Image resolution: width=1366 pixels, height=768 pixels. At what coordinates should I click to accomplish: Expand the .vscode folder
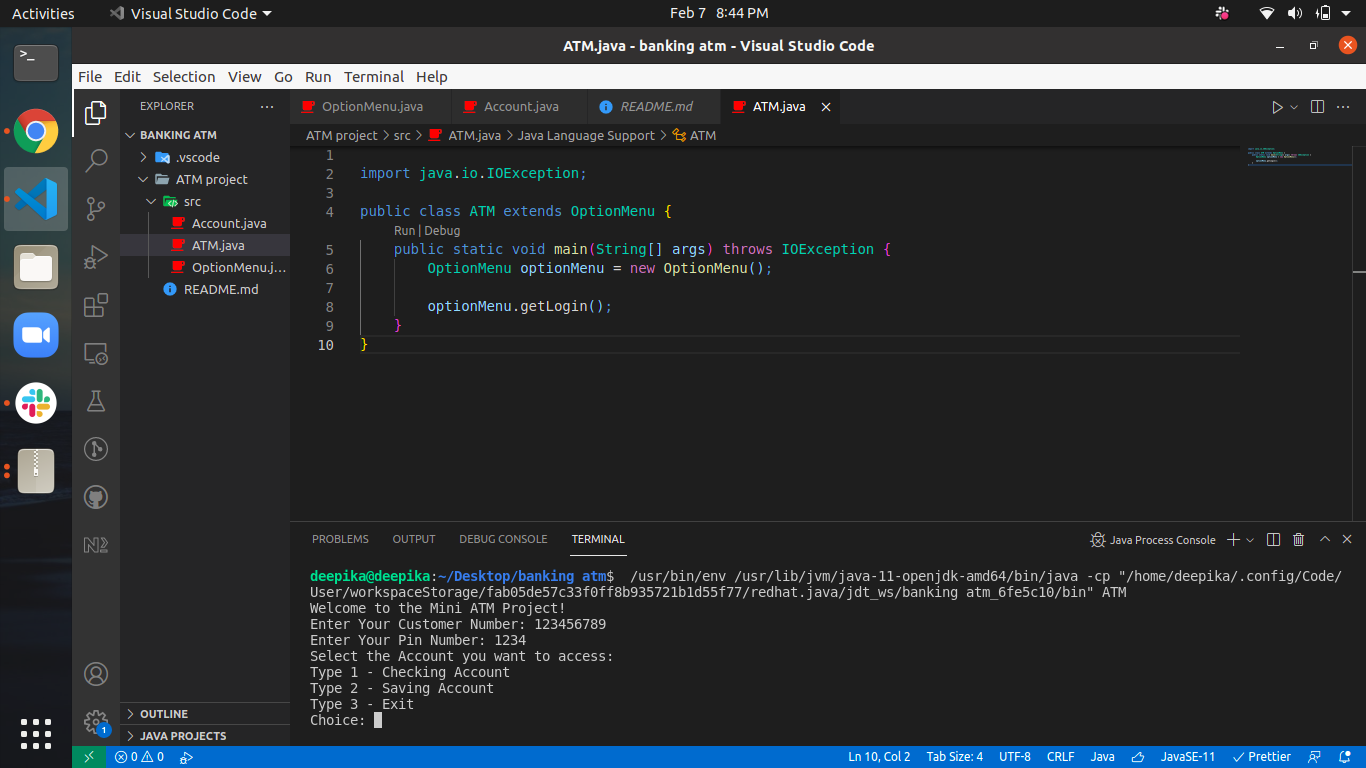[x=145, y=157]
